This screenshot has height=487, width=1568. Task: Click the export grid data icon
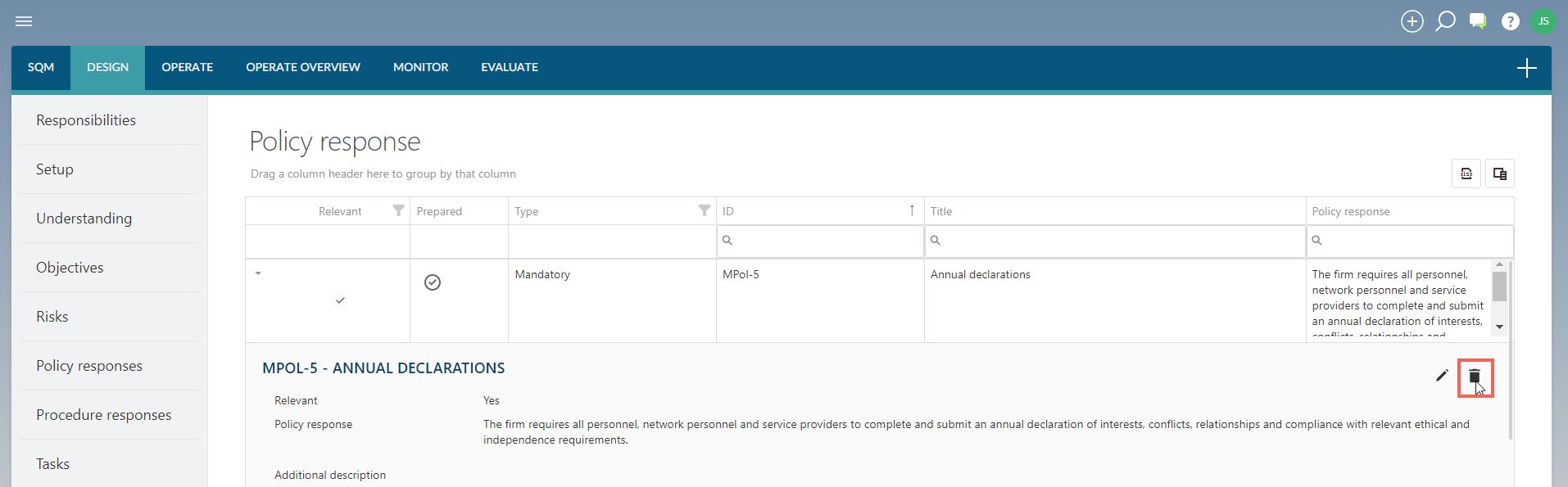(1466, 174)
